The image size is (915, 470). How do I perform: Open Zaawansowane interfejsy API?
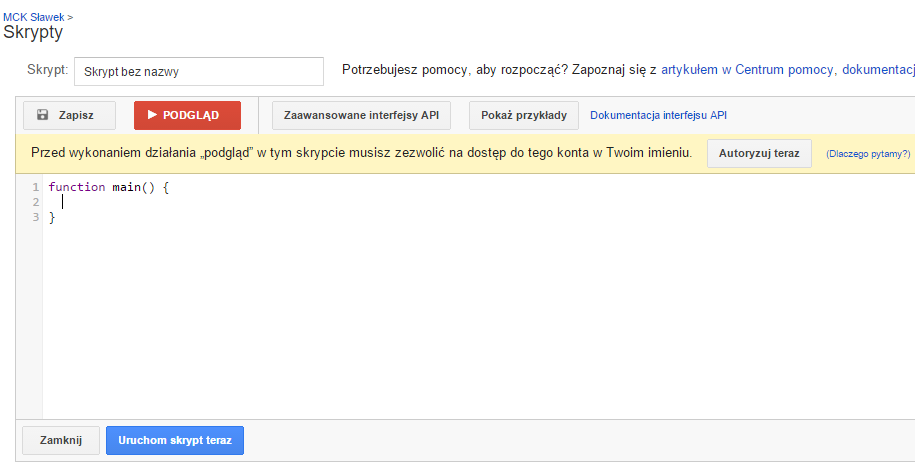[361, 115]
